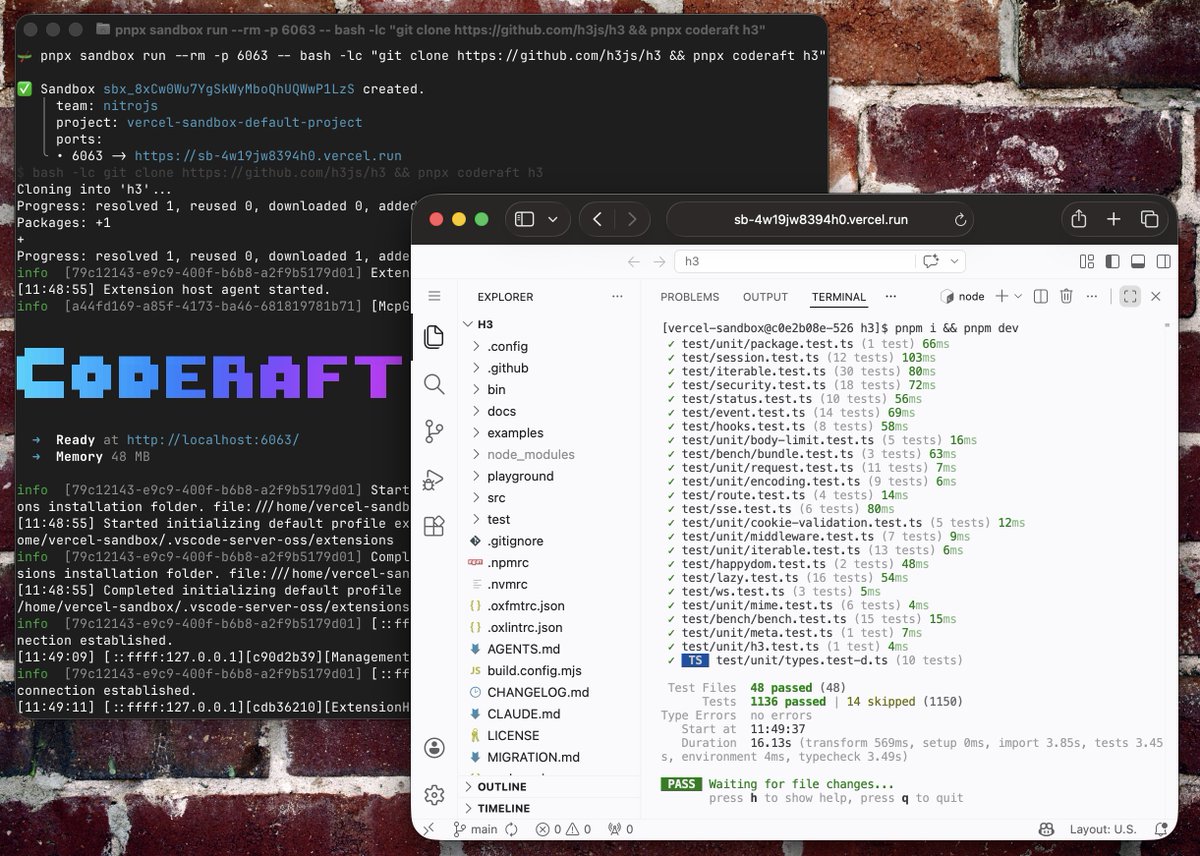Image resolution: width=1200 pixels, height=856 pixels.
Task: Open the hamburger application menu
Action: [x=435, y=296]
